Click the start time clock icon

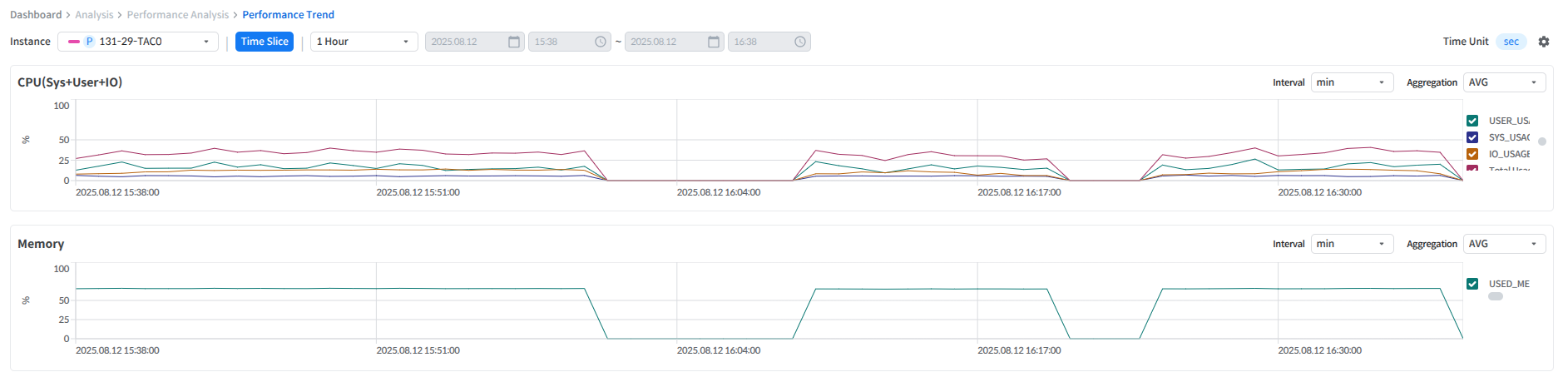(x=601, y=42)
